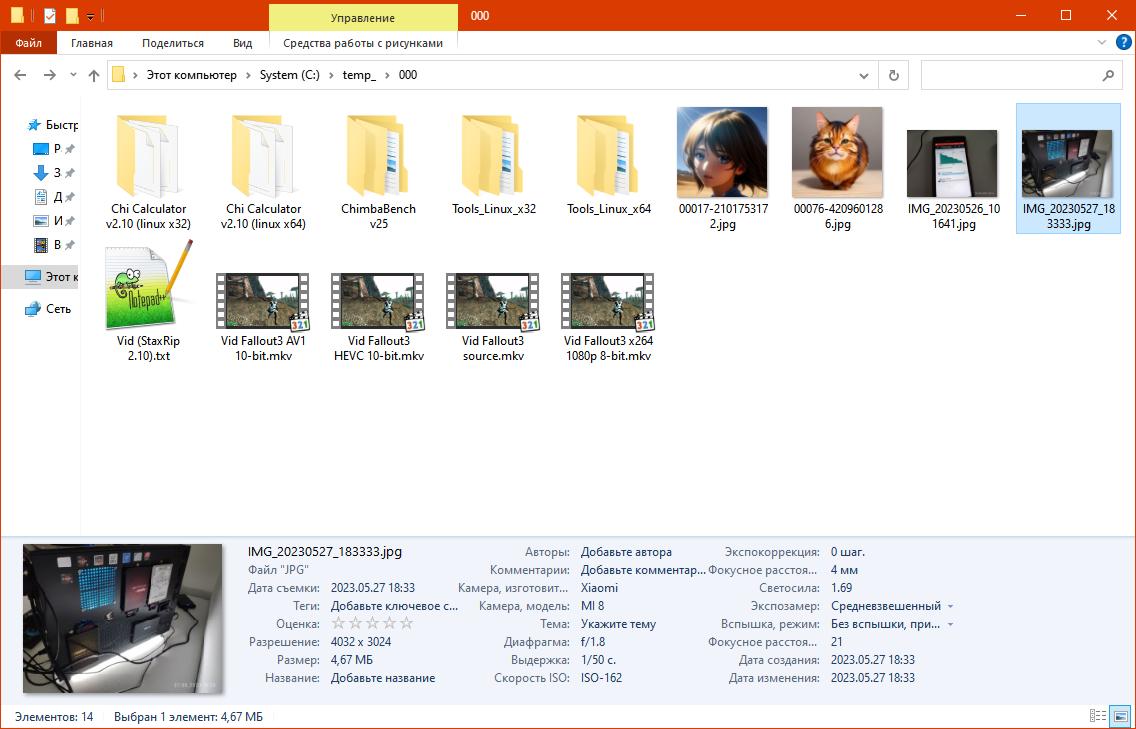Click Добавьте комментарий field in details pane

click(x=643, y=570)
